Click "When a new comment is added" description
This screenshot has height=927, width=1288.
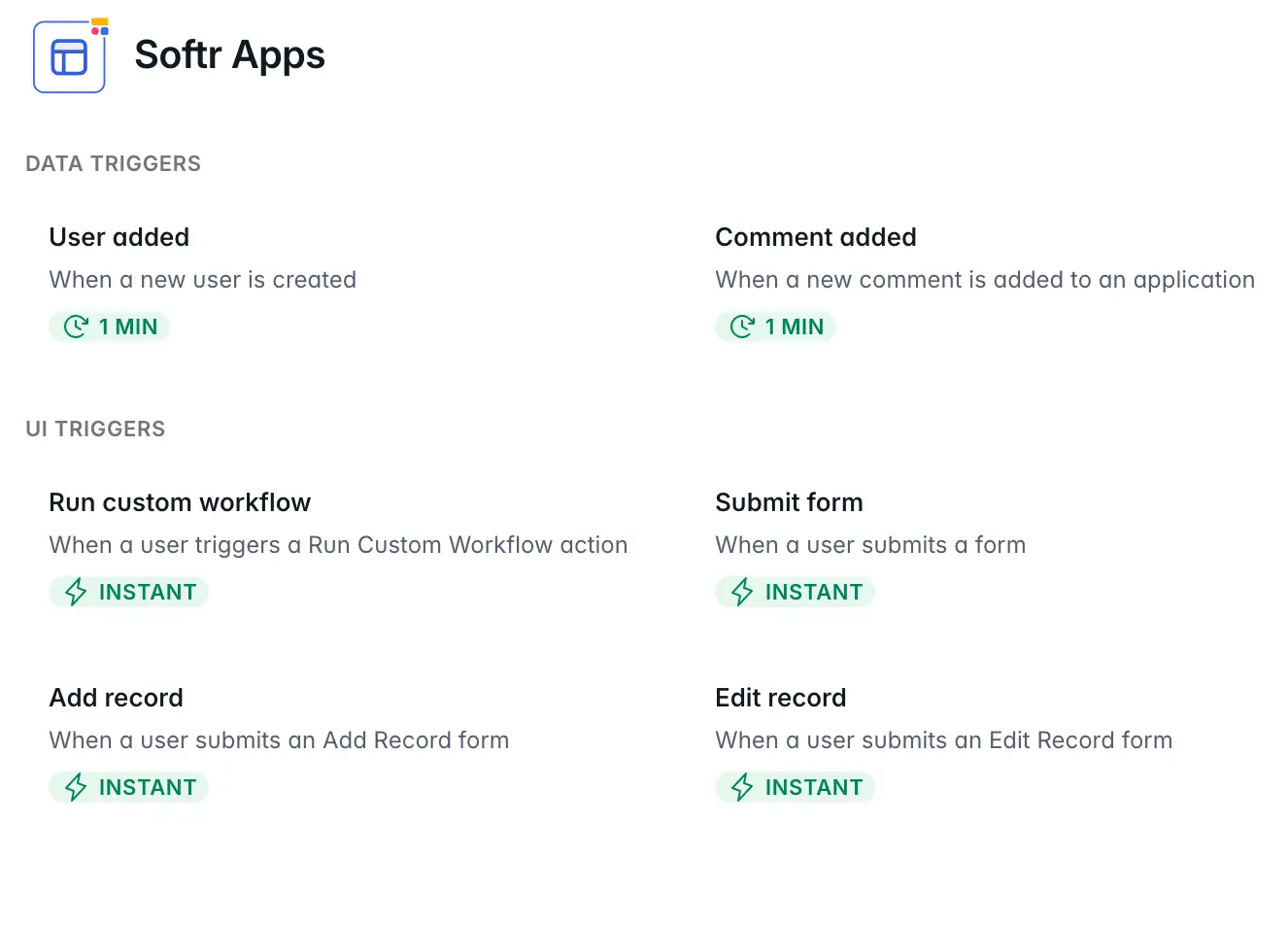[x=985, y=280]
